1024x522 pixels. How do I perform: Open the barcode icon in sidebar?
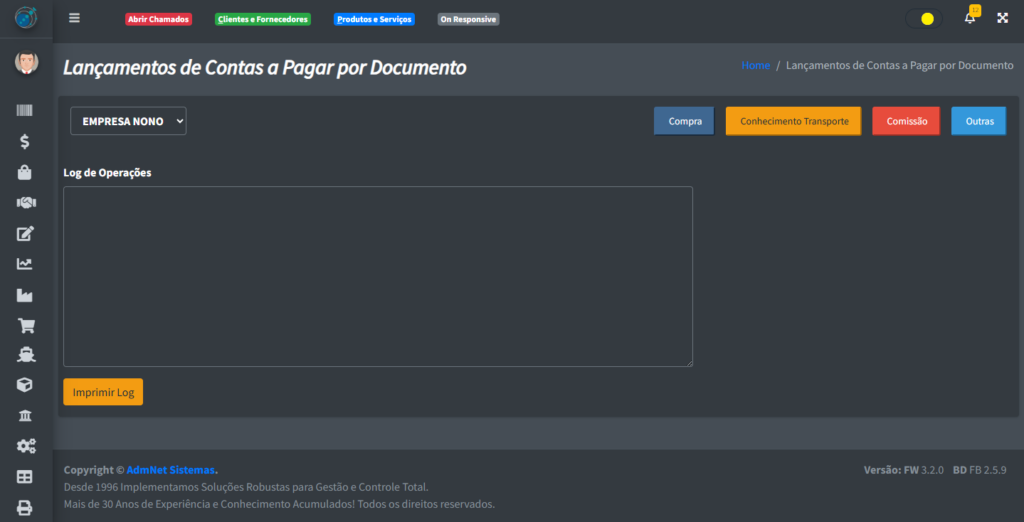[25, 111]
